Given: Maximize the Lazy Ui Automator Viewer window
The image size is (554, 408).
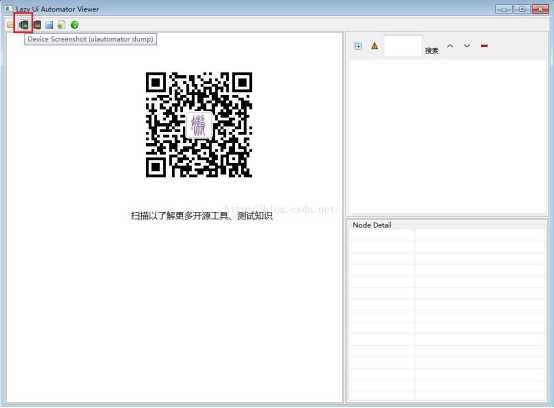Looking at the screenshot, I should [522, 9].
